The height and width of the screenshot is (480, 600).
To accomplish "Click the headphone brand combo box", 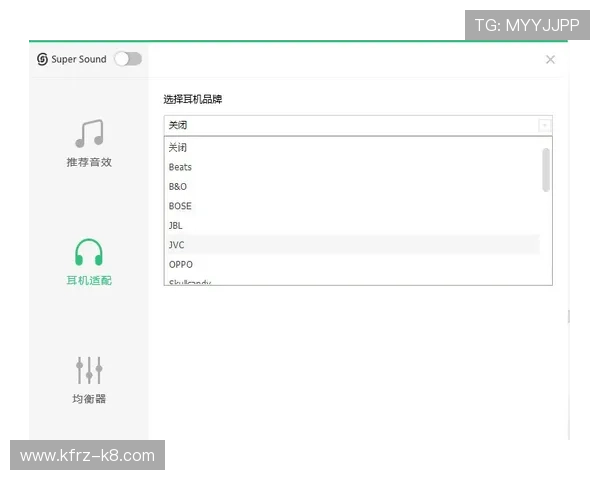I will (x=358, y=125).
